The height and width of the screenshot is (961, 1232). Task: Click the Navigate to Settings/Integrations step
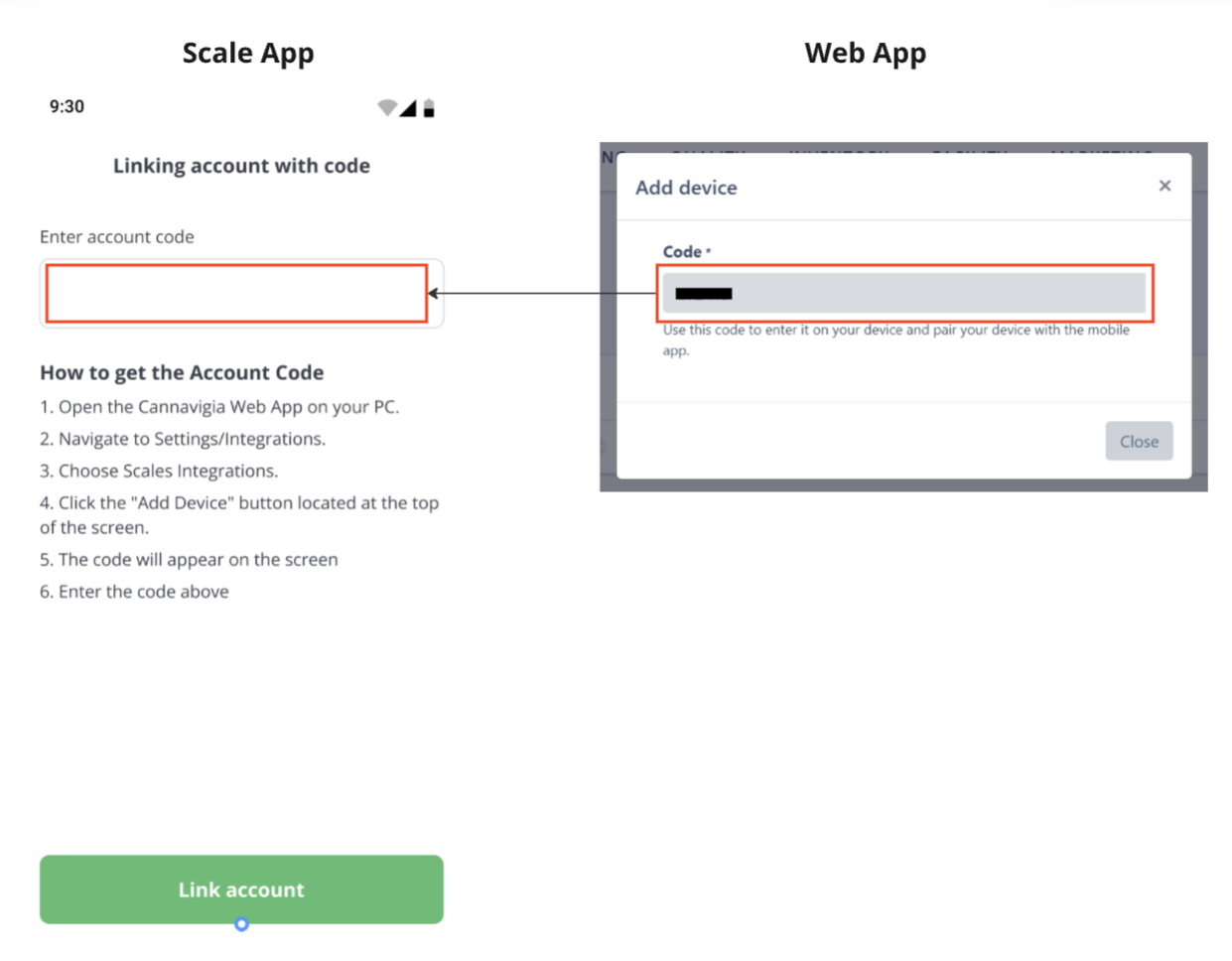coord(183,439)
